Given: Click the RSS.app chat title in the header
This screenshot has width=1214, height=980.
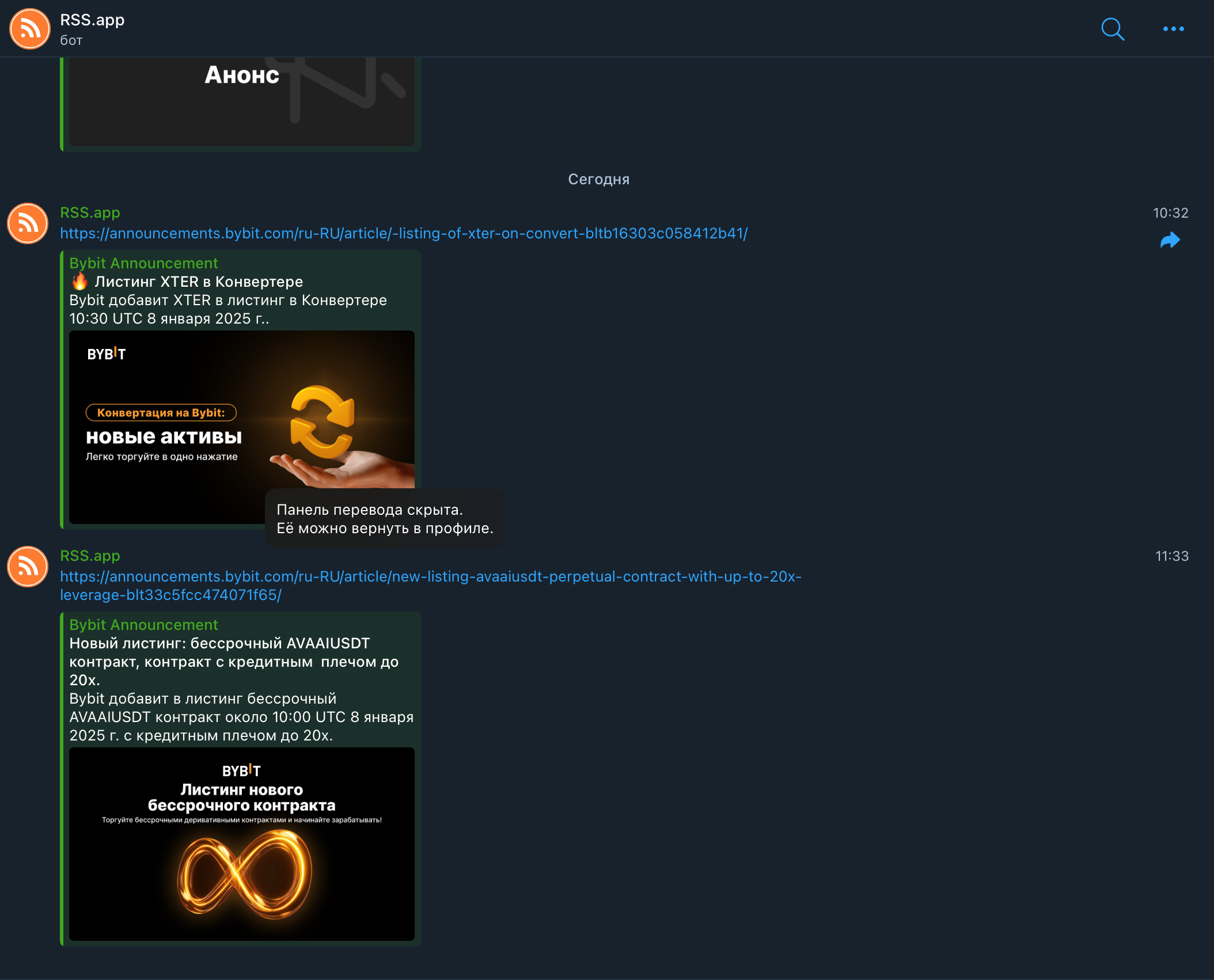Looking at the screenshot, I should pos(92,20).
